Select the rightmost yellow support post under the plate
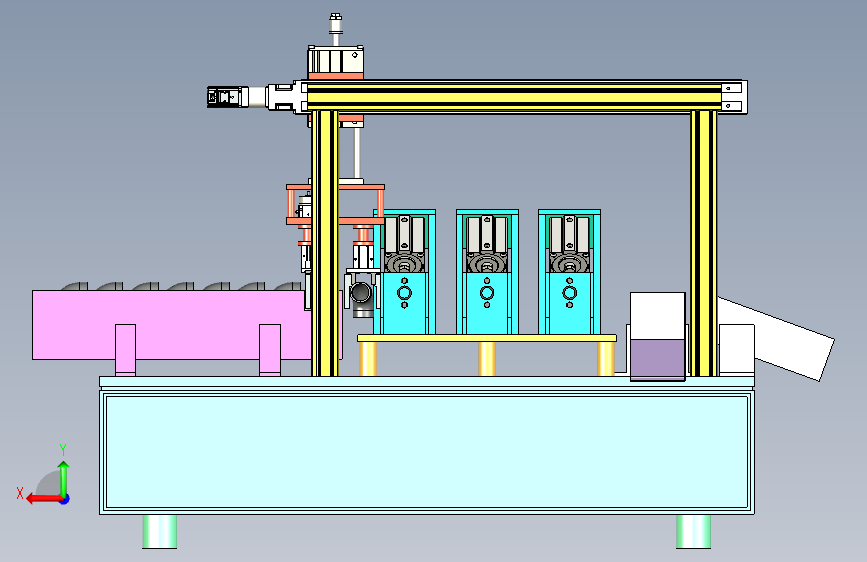This screenshot has height=562, width=867. pyautogui.click(x=606, y=359)
